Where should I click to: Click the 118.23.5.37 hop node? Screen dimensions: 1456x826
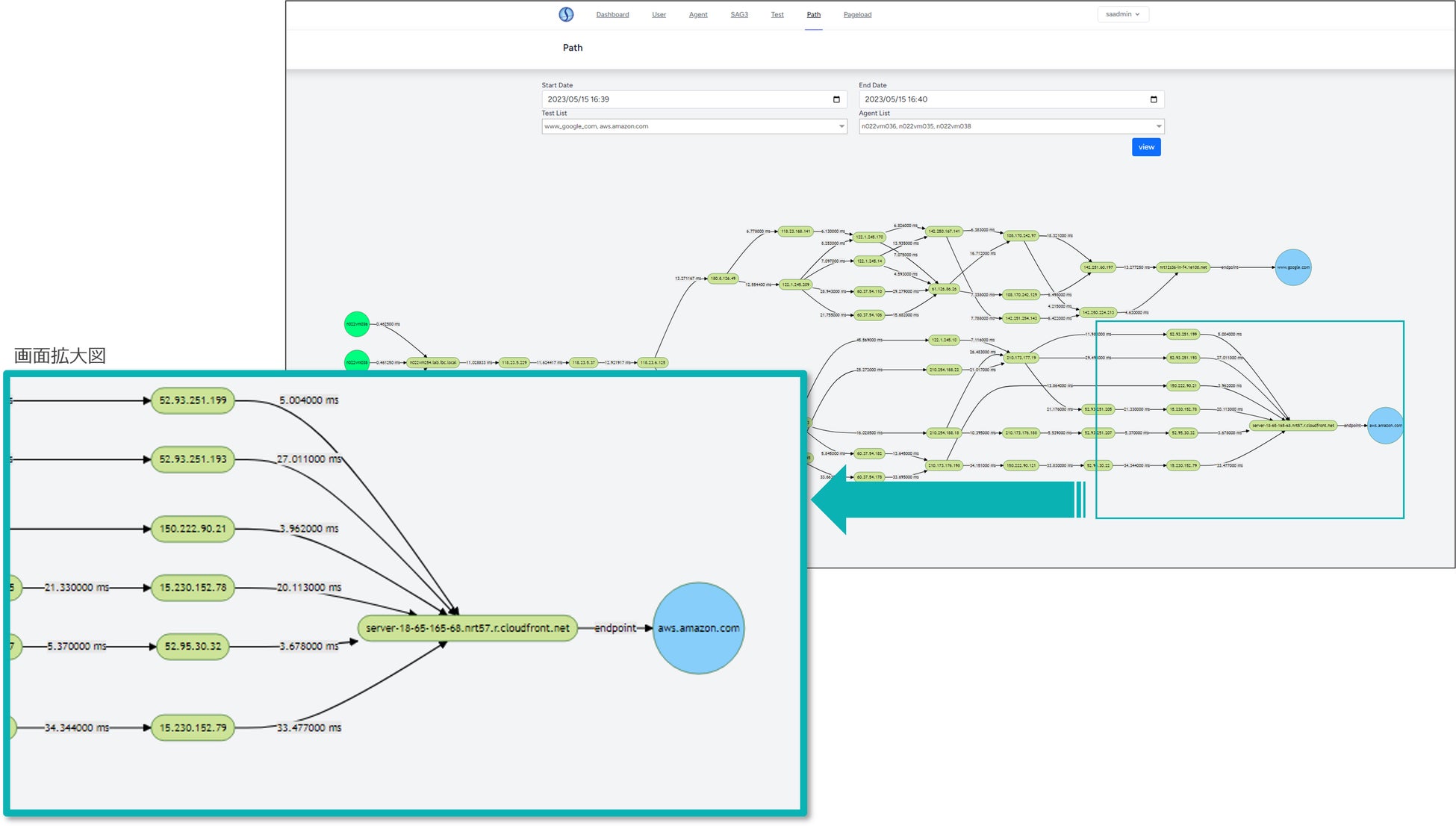(x=584, y=363)
